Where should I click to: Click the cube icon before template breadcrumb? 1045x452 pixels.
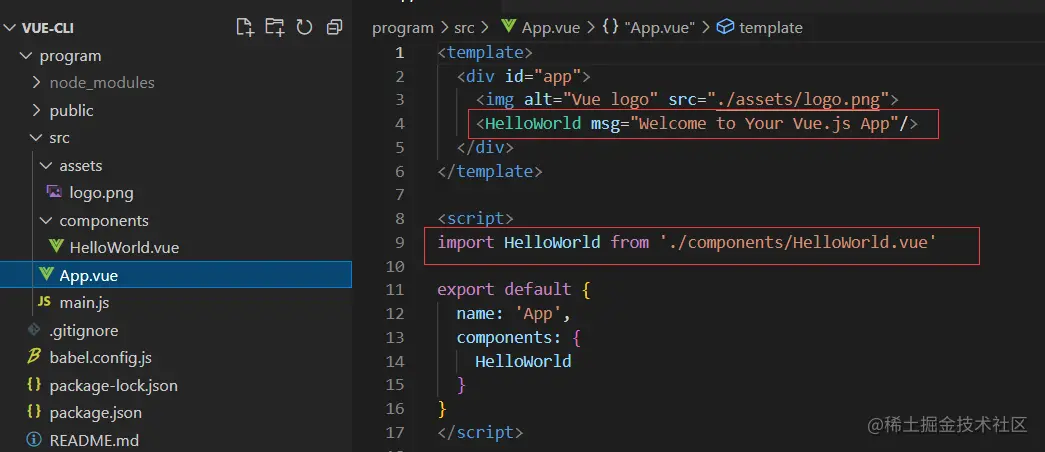click(725, 27)
